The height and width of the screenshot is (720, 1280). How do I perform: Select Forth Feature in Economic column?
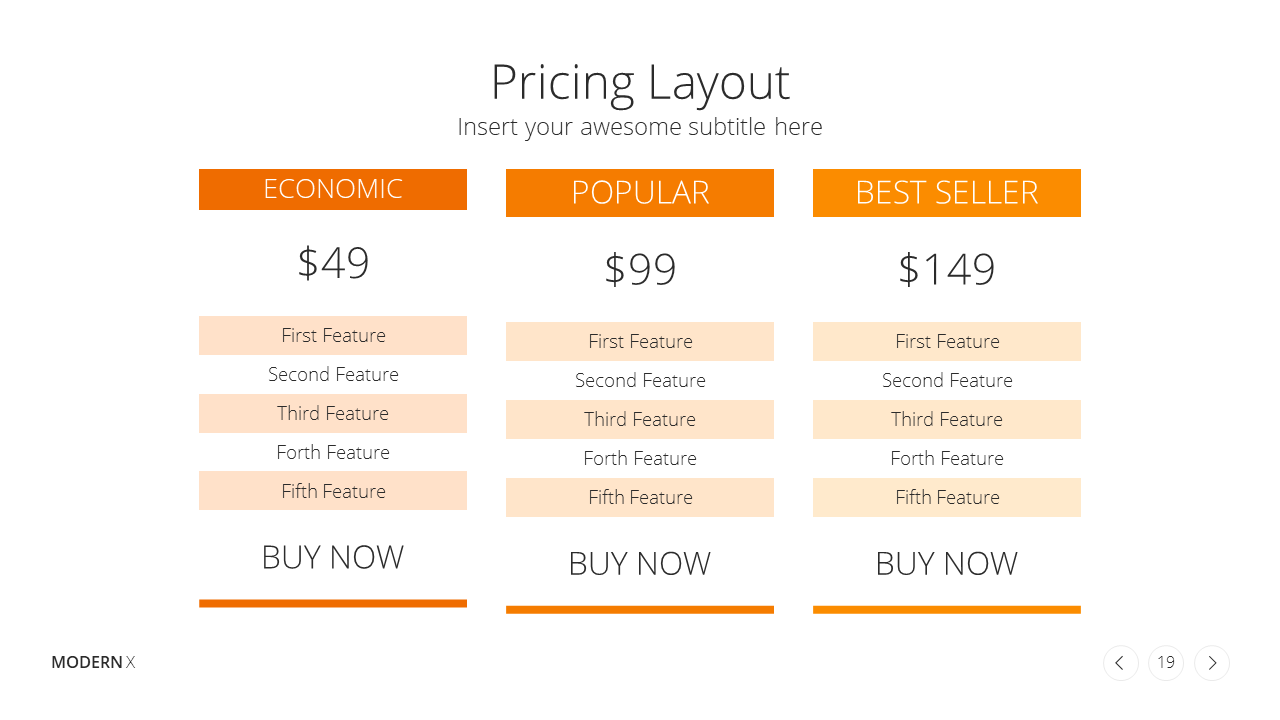(x=333, y=452)
